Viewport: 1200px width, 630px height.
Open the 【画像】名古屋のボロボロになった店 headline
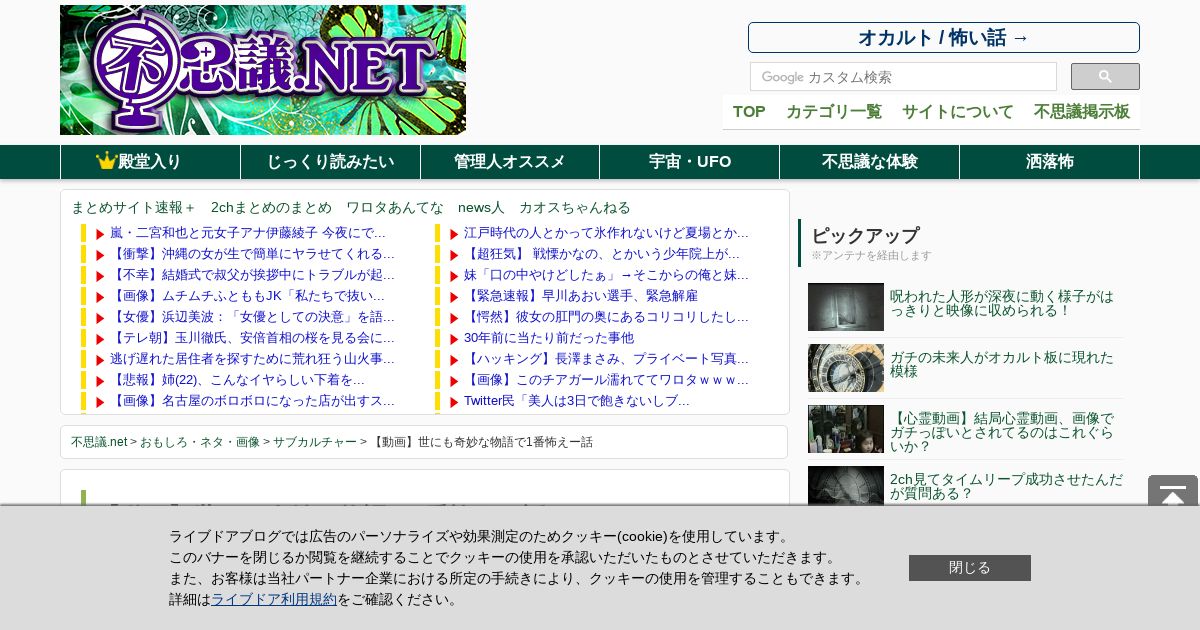(x=252, y=401)
